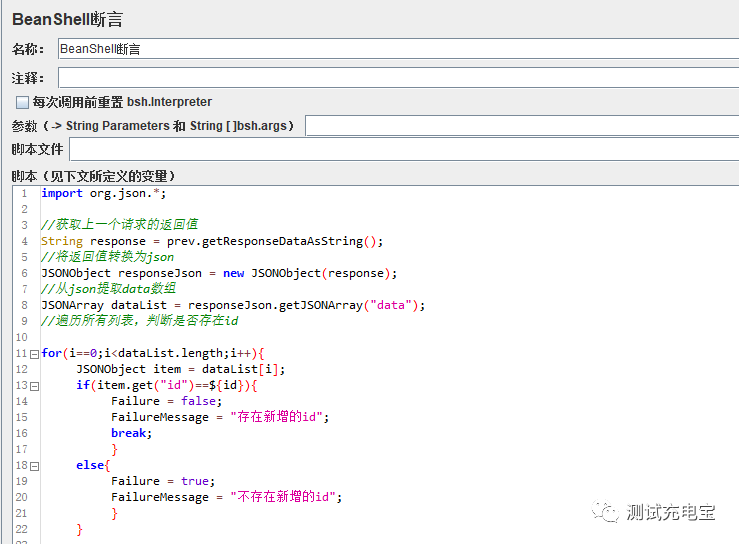The height and width of the screenshot is (544, 739).
Task: Click the 脚本文件 script file input field
Action: tap(404, 149)
